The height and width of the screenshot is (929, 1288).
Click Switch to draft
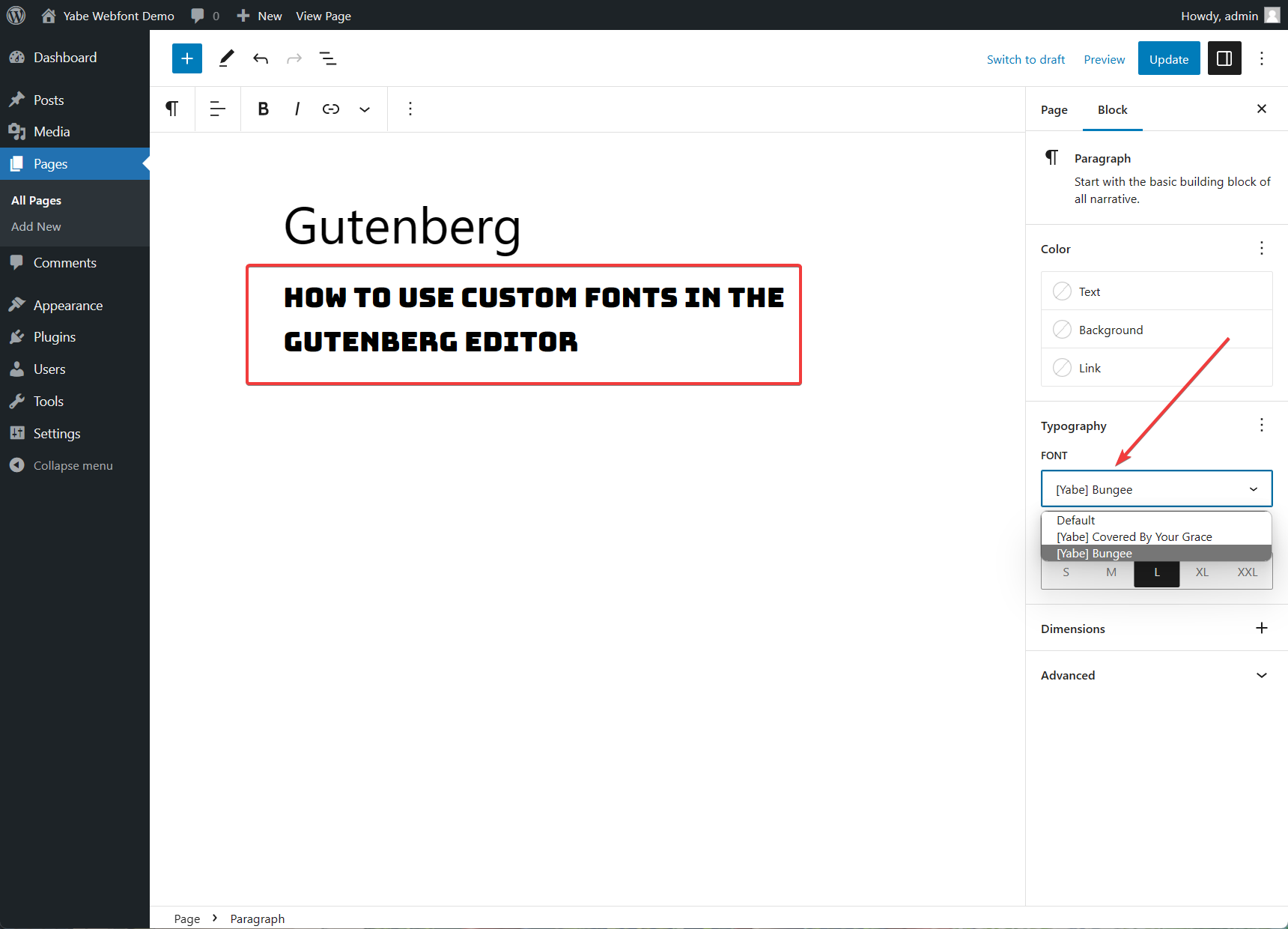1025,59
